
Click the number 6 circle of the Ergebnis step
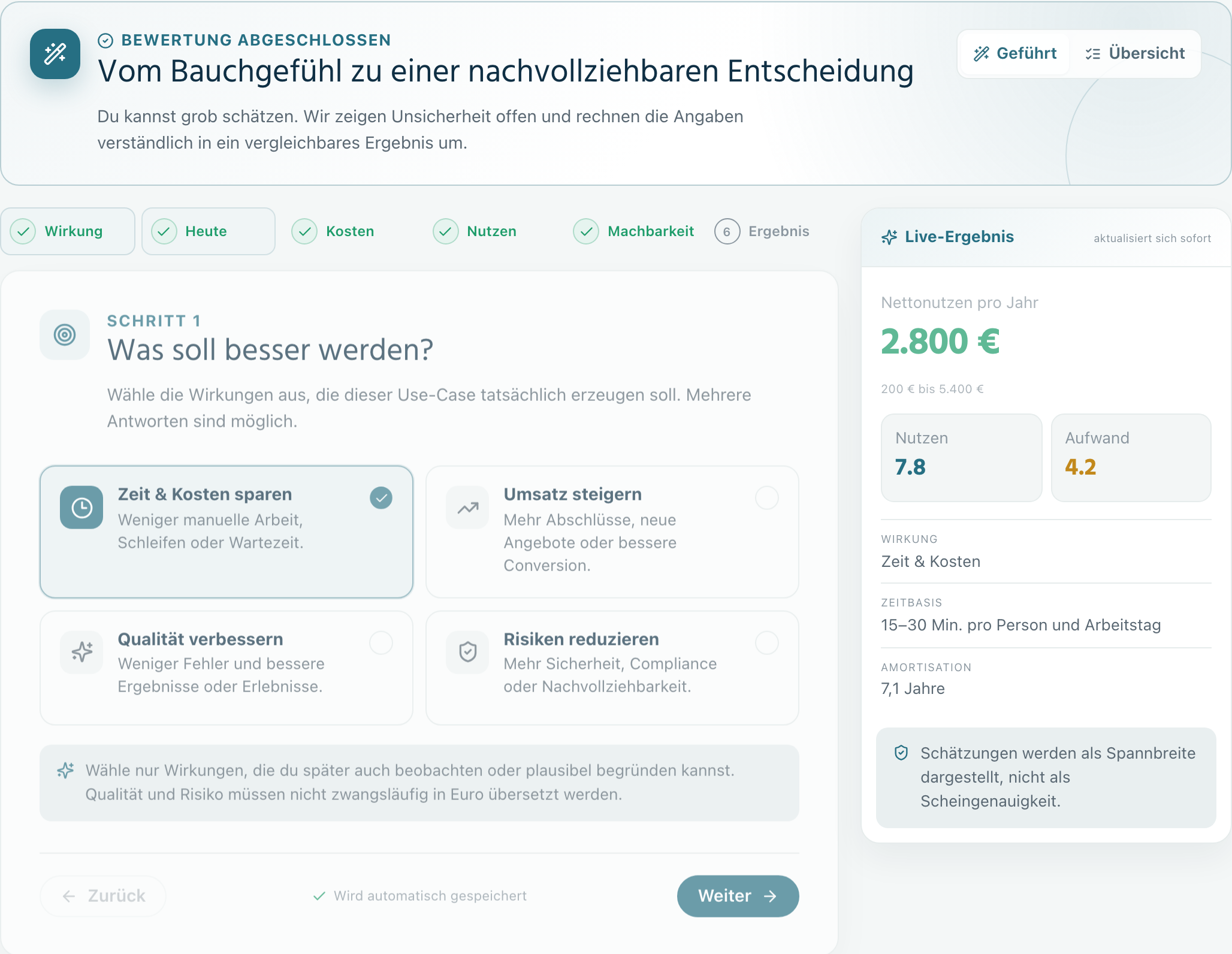[x=727, y=231]
